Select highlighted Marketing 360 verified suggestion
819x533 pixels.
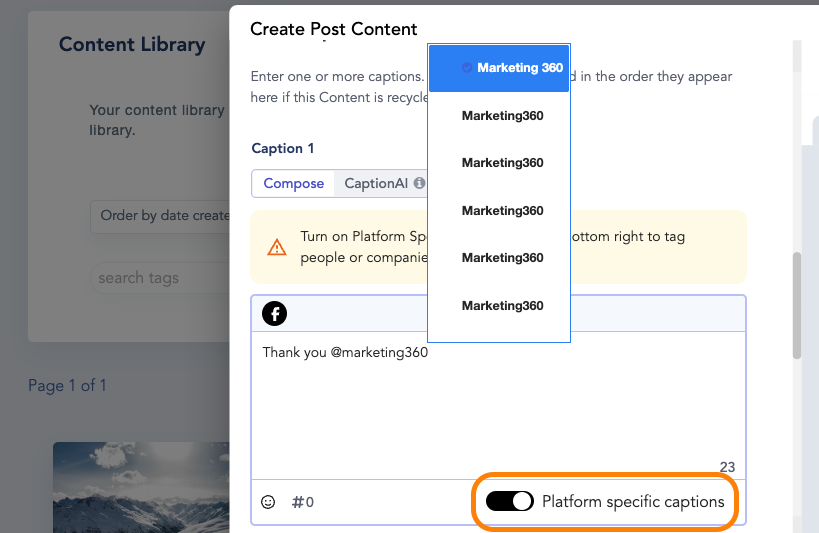coord(499,68)
